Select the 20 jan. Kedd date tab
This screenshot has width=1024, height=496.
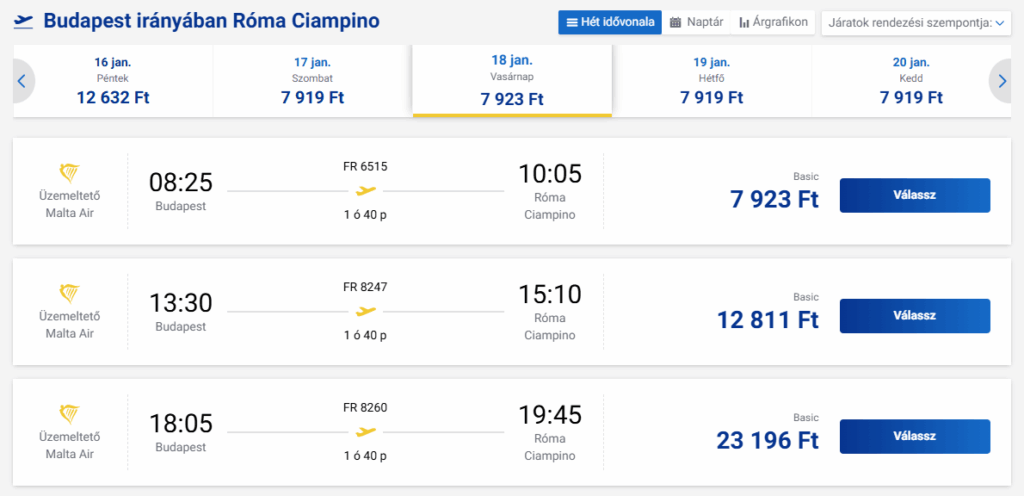click(x=911, y=80)
